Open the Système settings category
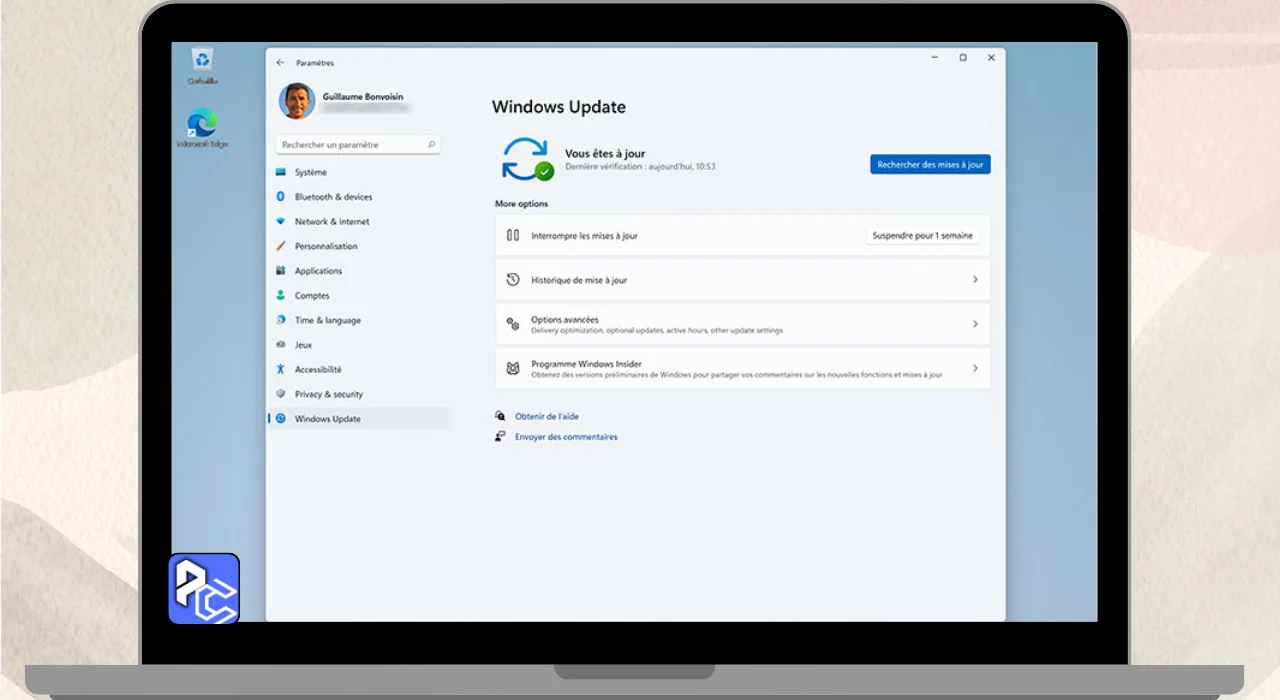The image size is (1280, 700). 310,172
